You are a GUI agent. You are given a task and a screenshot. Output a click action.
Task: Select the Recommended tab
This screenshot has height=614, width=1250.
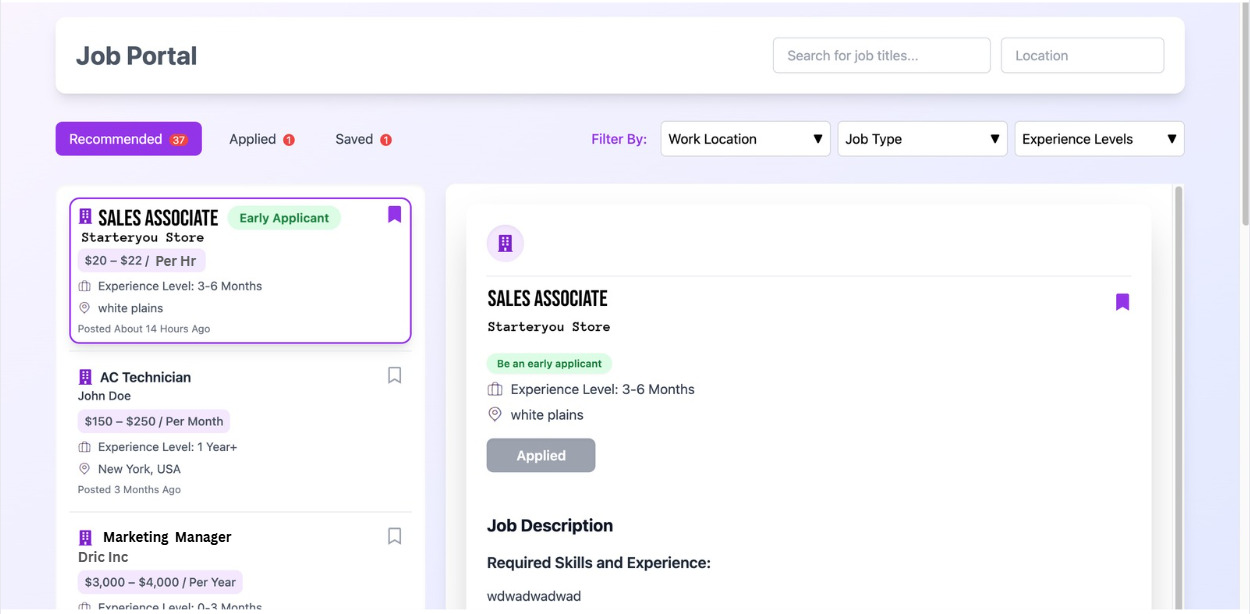pos(128,139)
